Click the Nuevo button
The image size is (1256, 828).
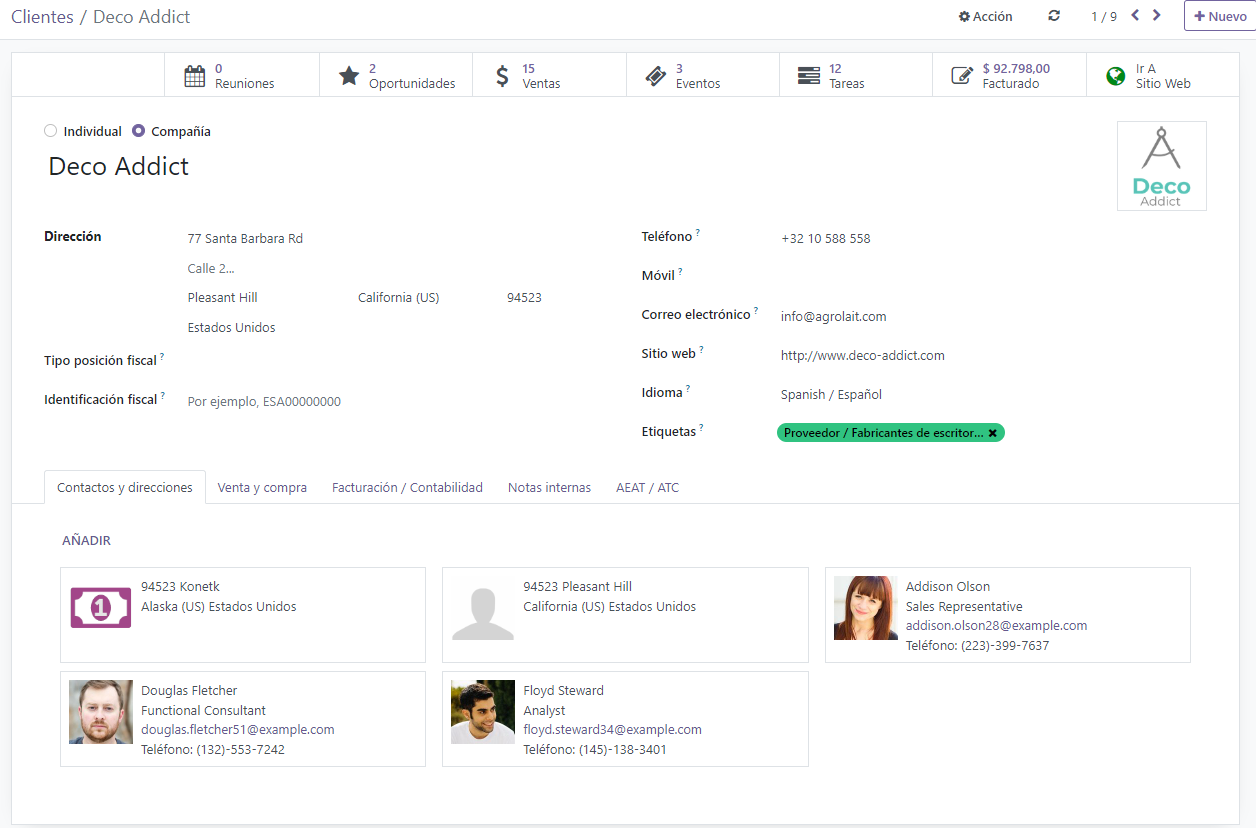[x=1222, y=16]
